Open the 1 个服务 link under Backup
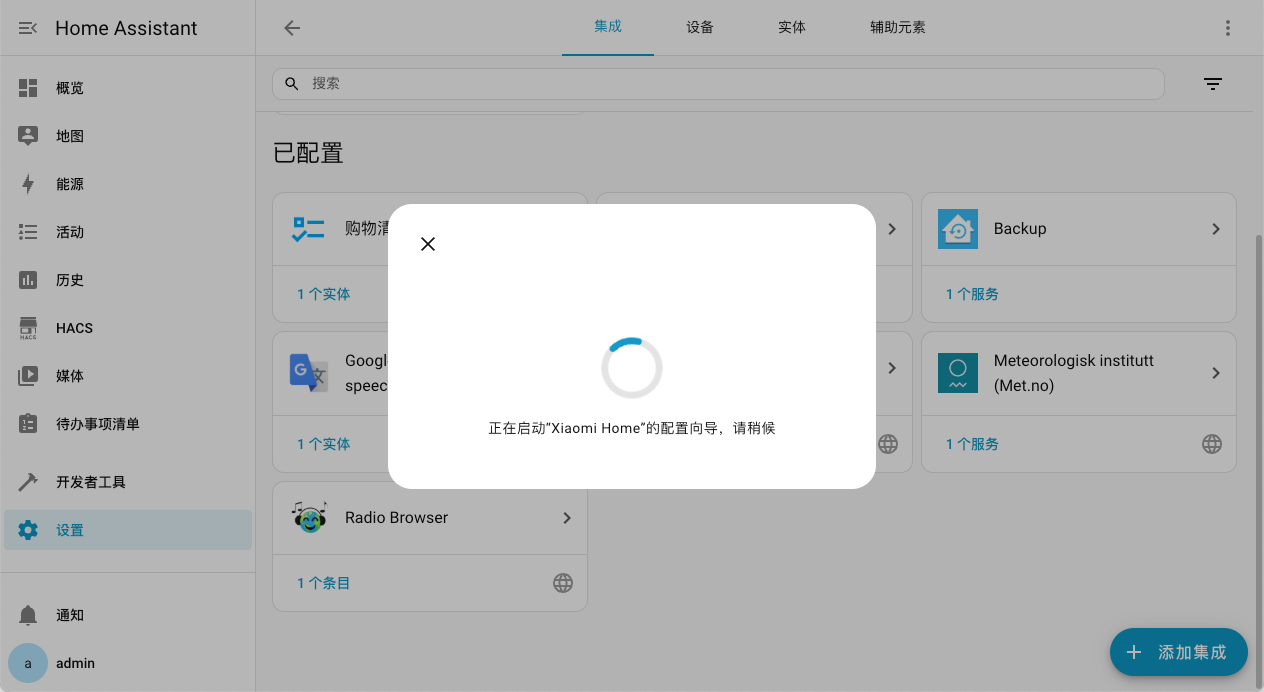Screen dimensions: 1264x692 pyautogui.click(x=971, y=293)
